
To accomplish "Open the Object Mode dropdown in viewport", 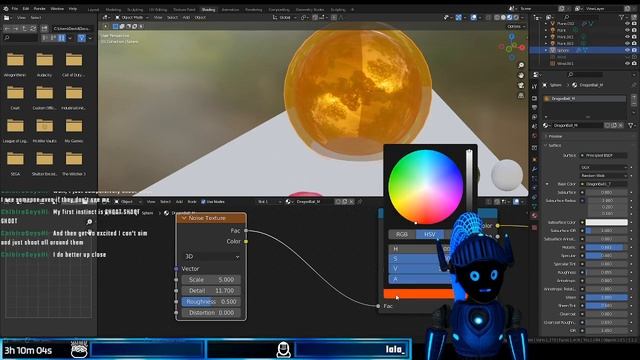I will click(132, 18).
